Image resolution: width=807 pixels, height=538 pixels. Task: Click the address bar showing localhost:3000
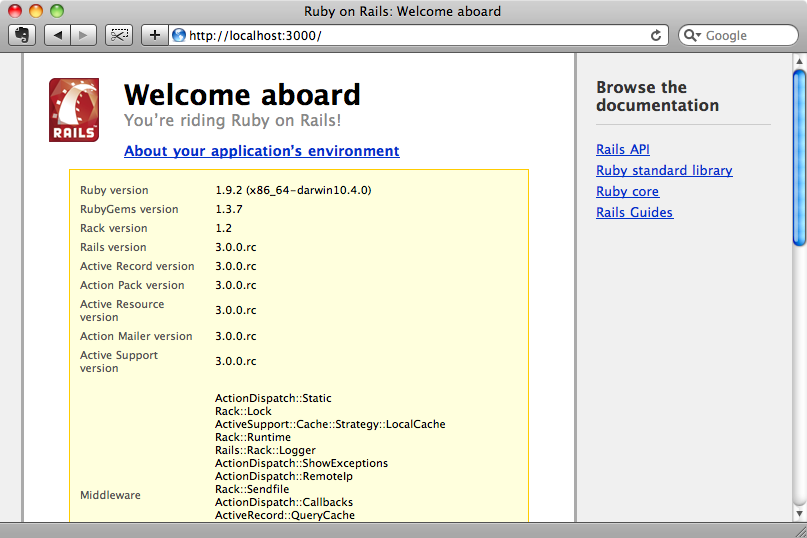(x=418, y=36)
